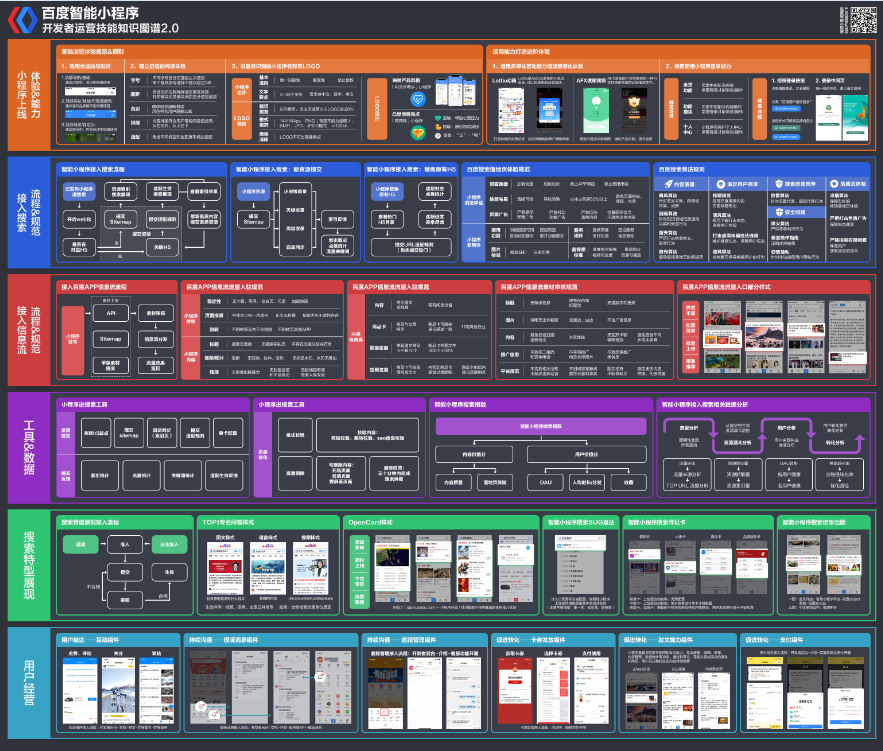883x751 pixels.
Task: Select the purple 工具&数据 section label
Action: point(29,448)
